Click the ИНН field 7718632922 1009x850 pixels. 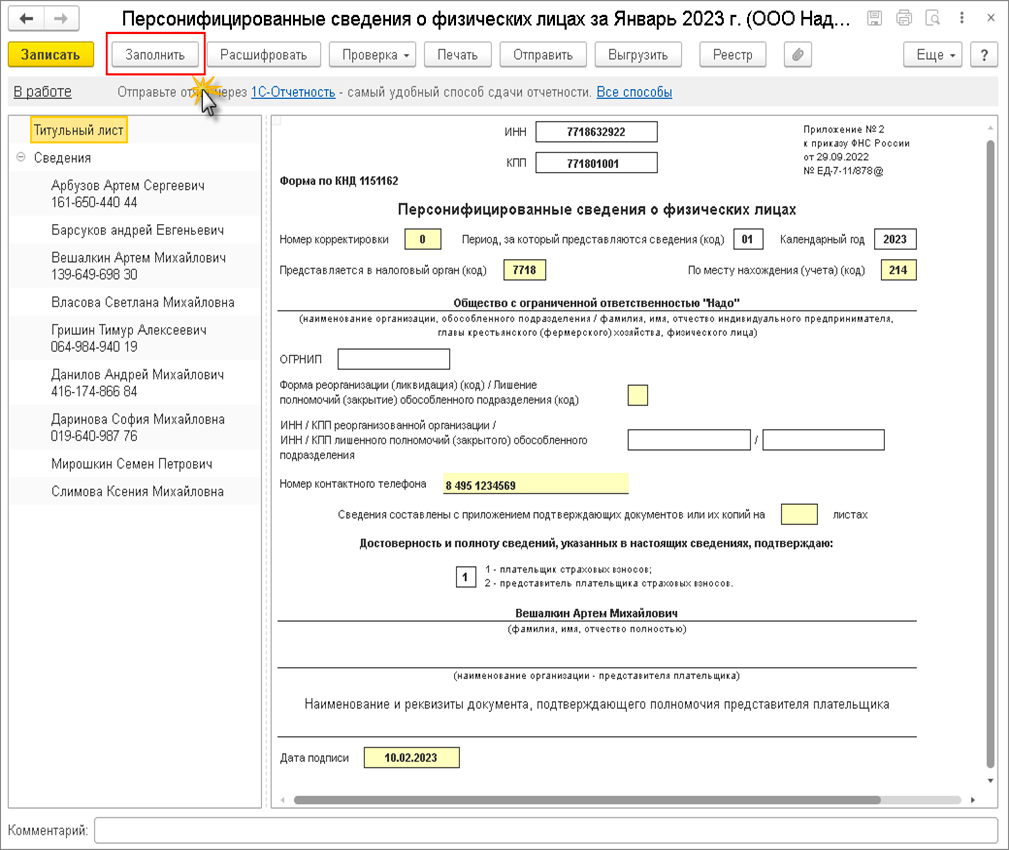click(x=597, y=132)
